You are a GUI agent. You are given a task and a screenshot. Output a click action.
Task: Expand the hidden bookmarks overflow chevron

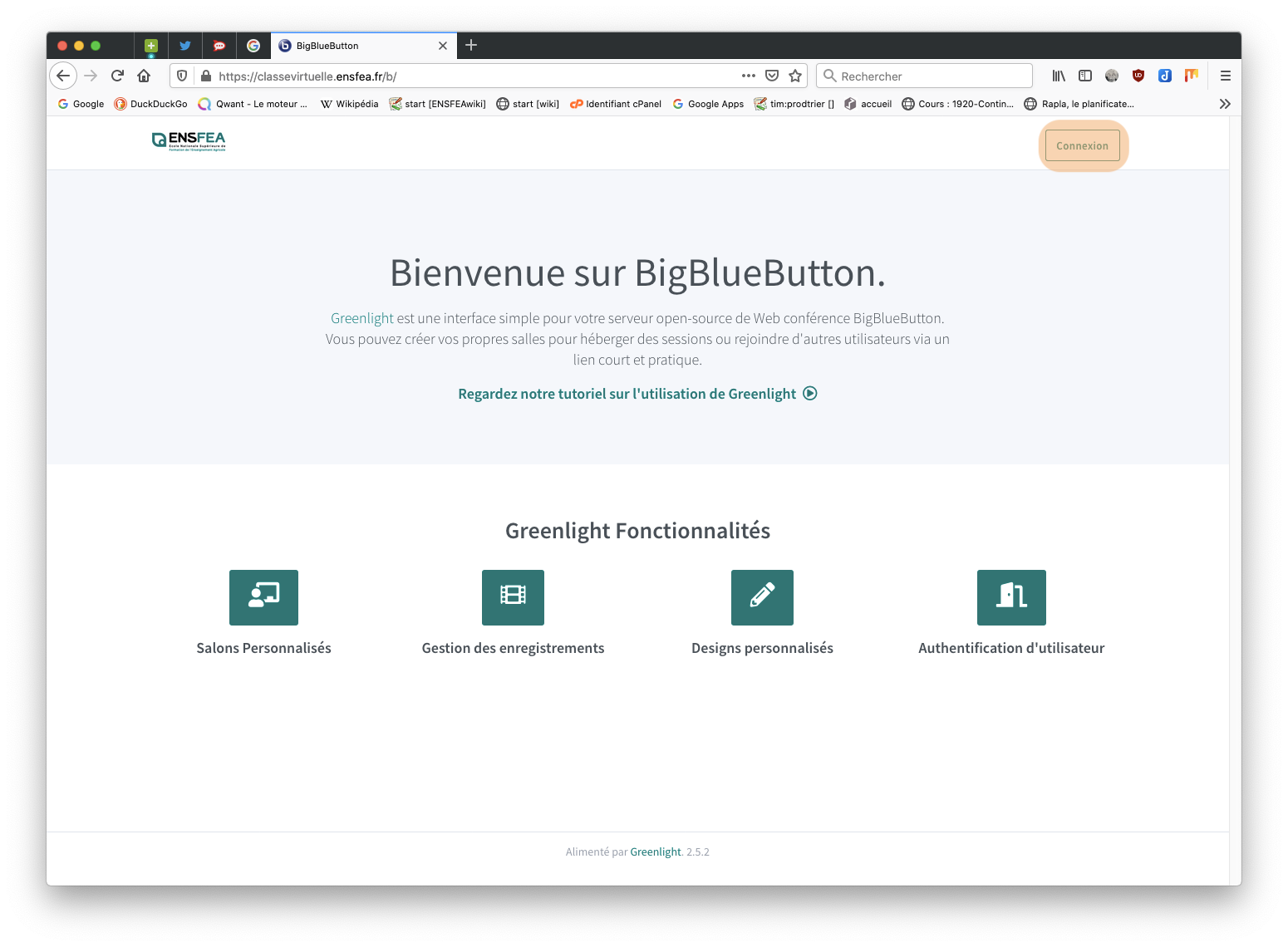(x=1224, y=104)
